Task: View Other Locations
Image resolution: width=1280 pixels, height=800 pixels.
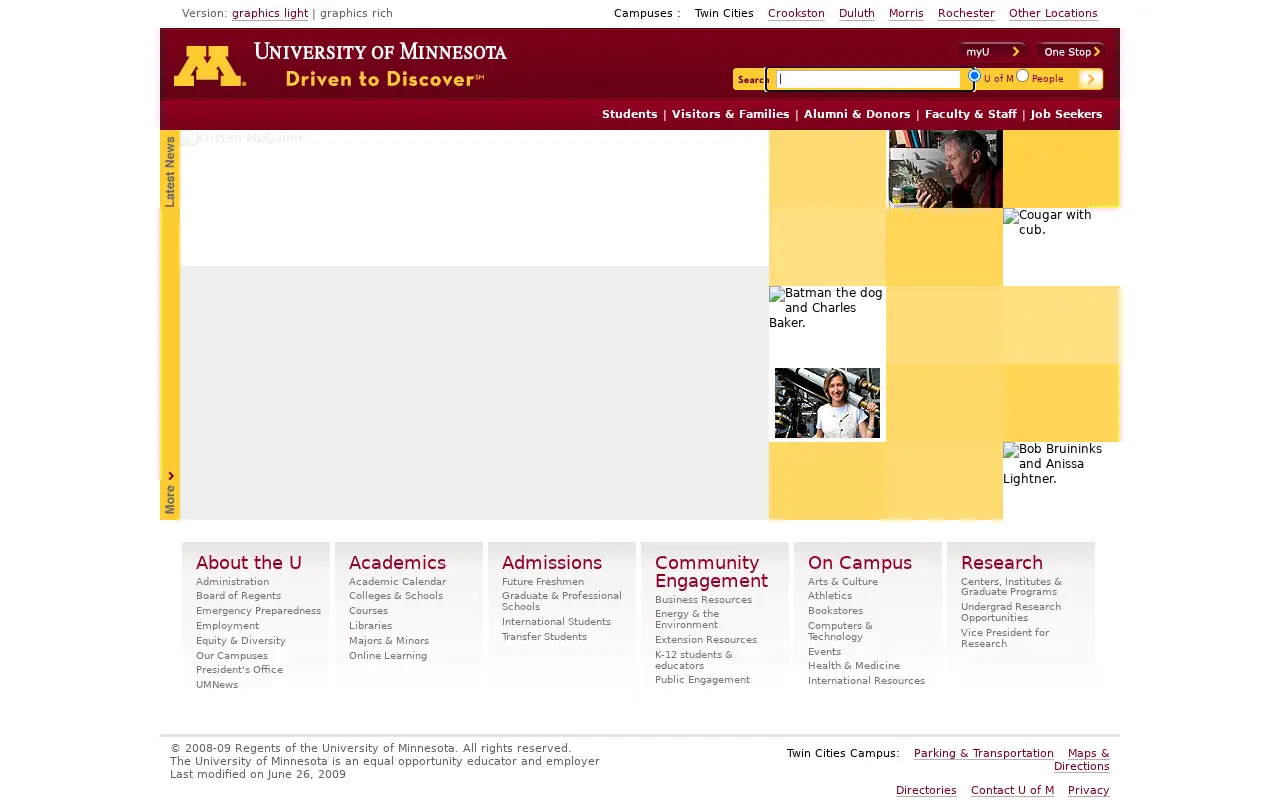Action: pos(1053,14)
